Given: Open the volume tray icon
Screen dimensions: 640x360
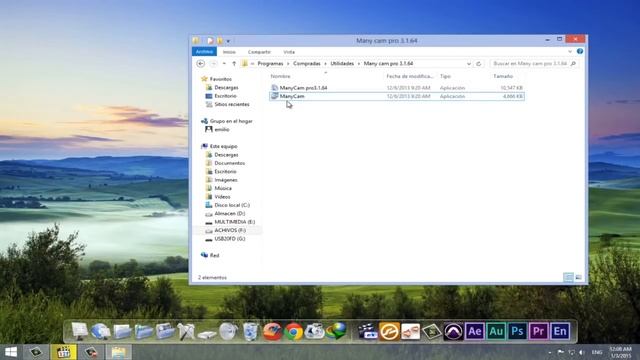Looking at the screenshot, I should (x=582, y=352).
